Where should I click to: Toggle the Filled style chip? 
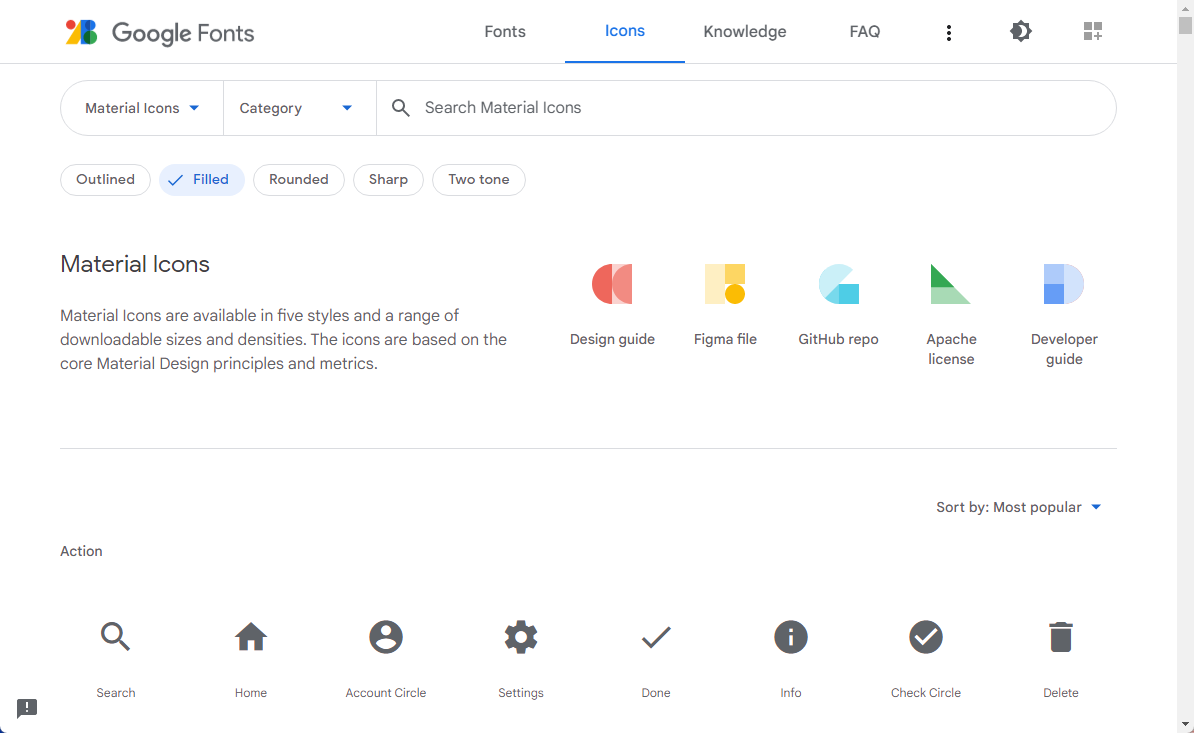(202, 180)
